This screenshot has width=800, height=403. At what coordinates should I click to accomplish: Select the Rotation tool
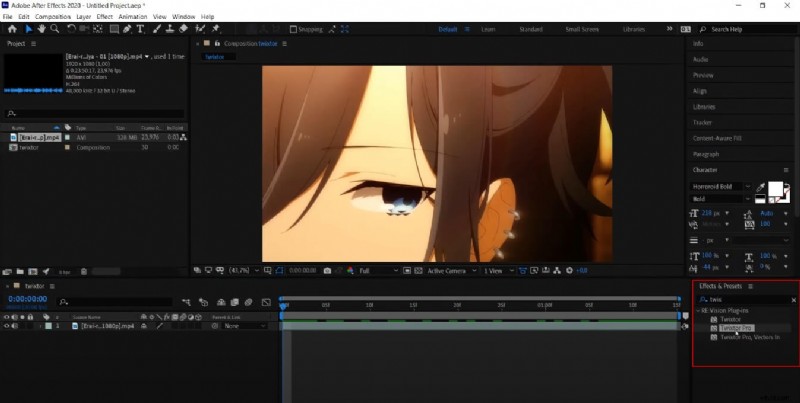point(71,29)
